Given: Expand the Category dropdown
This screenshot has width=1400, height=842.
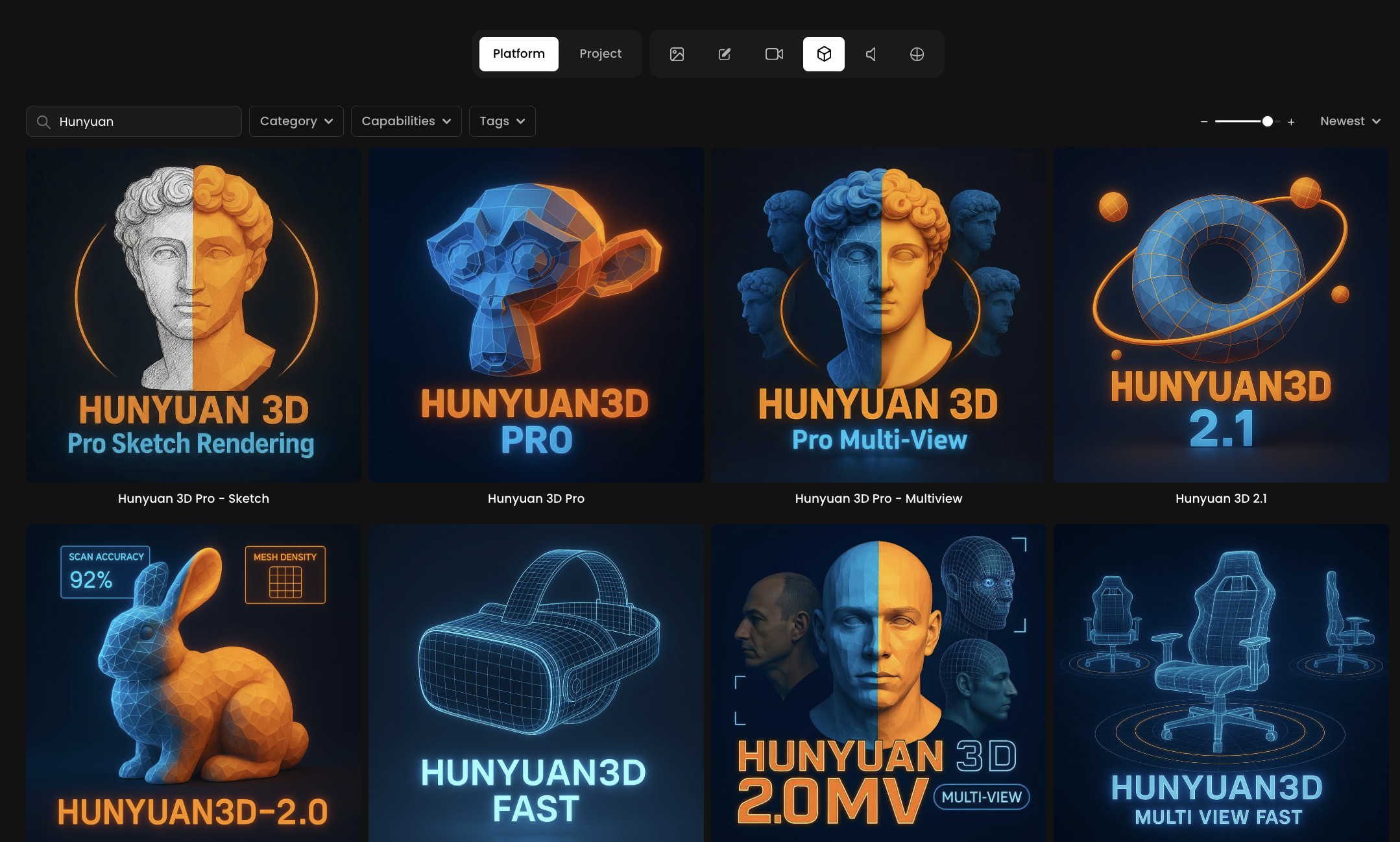Looking at the screenshot, I should [296, 121].
